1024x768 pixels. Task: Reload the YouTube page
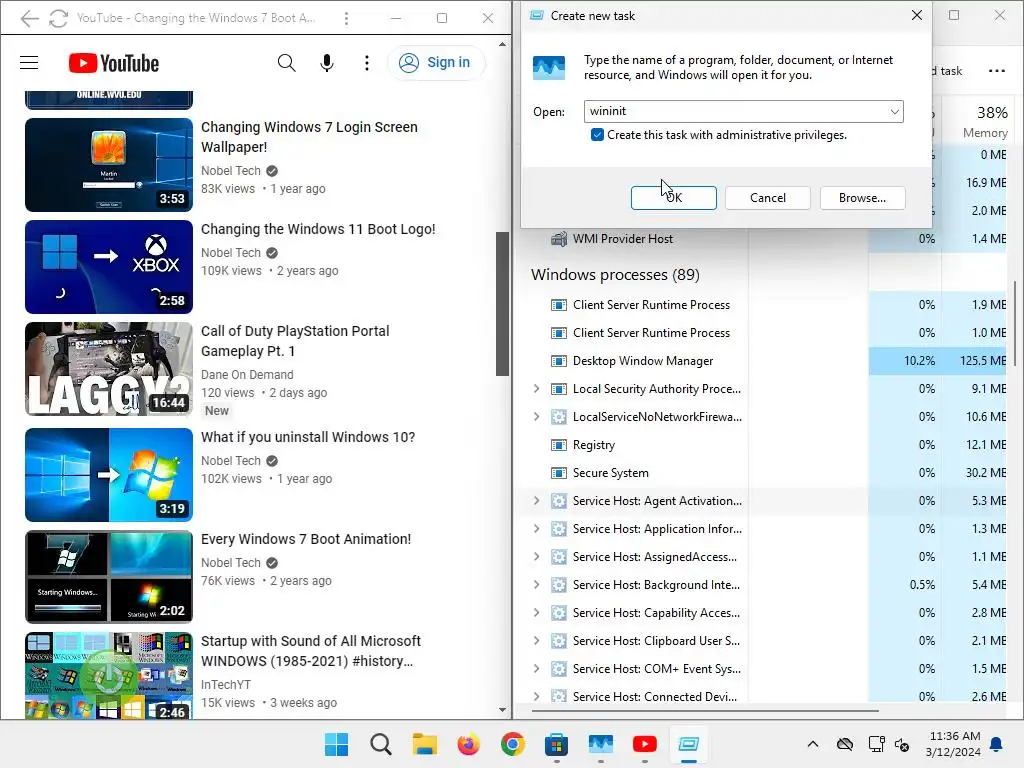pyautogui.click(x=58, y=18)
